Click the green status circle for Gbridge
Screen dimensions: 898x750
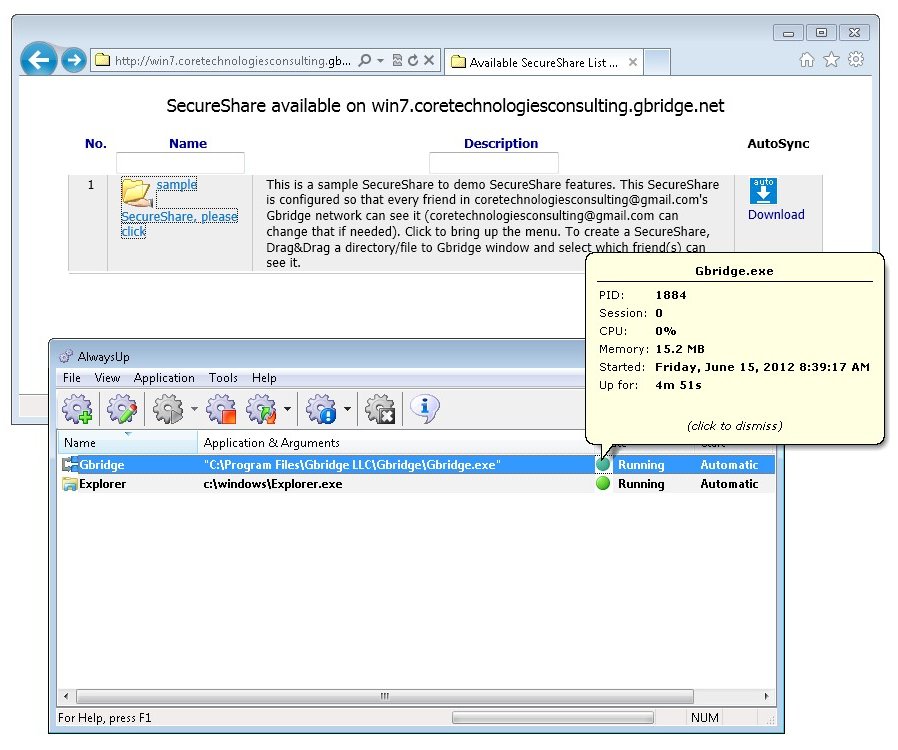[x=603, y=464]
